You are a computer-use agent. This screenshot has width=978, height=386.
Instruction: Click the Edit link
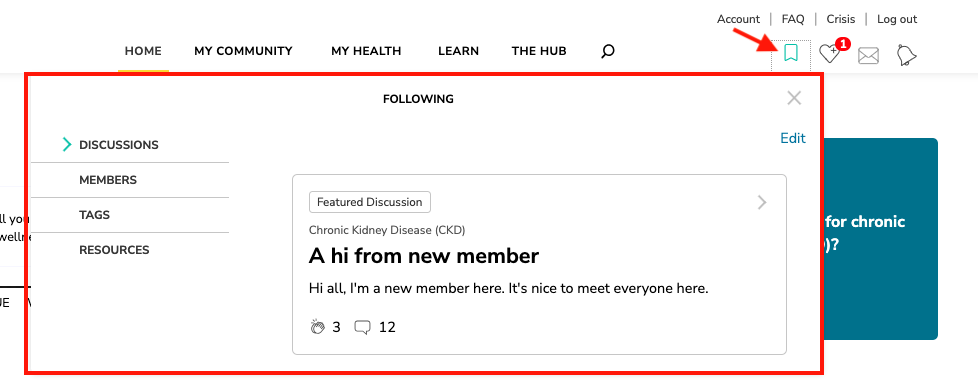[x=793, y=138]
